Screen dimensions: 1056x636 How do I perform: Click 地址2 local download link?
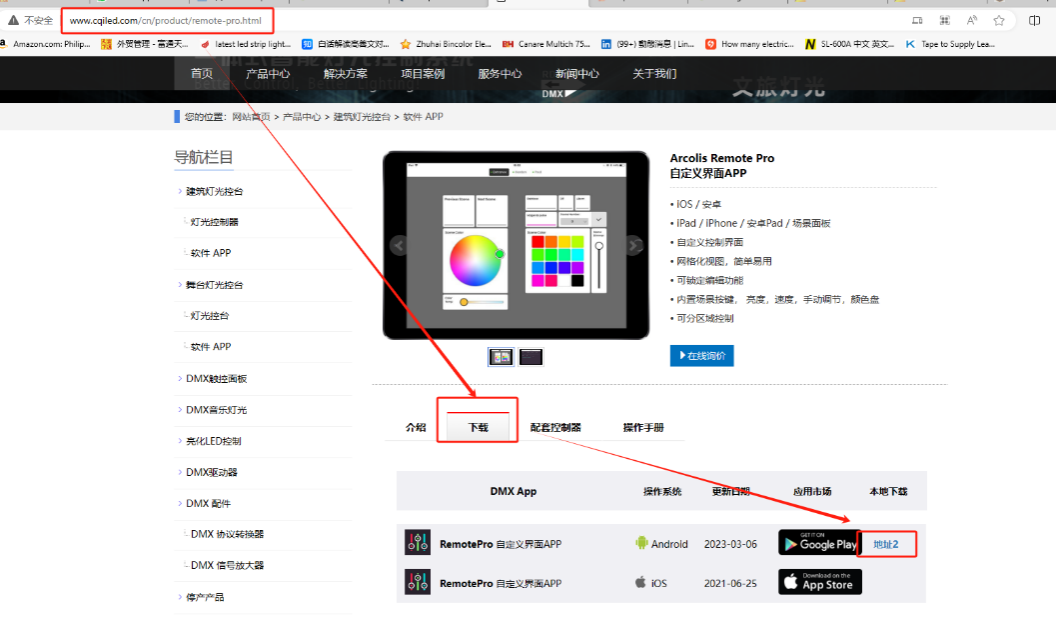(x=886, y=544)
